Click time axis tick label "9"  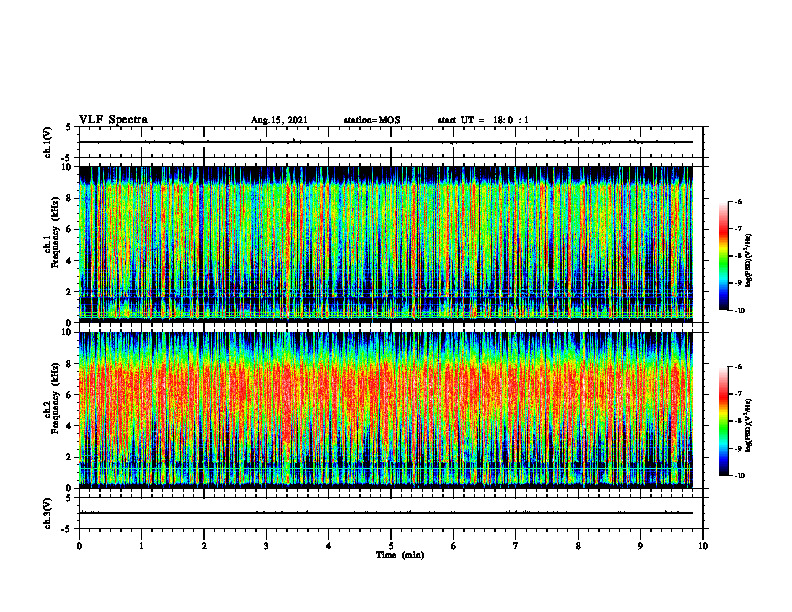pos(640,546)
